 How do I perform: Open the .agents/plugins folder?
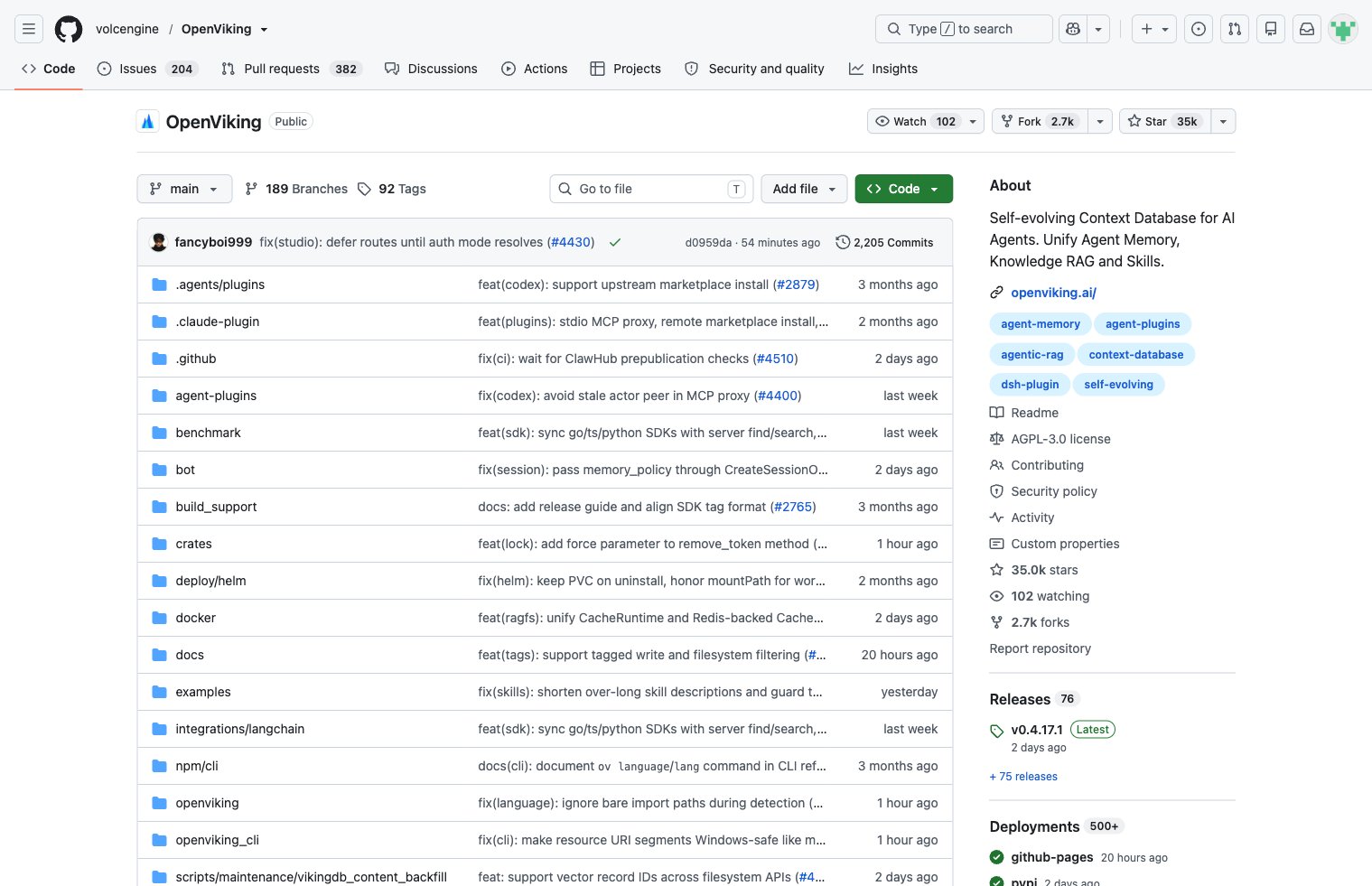[220, 284]
